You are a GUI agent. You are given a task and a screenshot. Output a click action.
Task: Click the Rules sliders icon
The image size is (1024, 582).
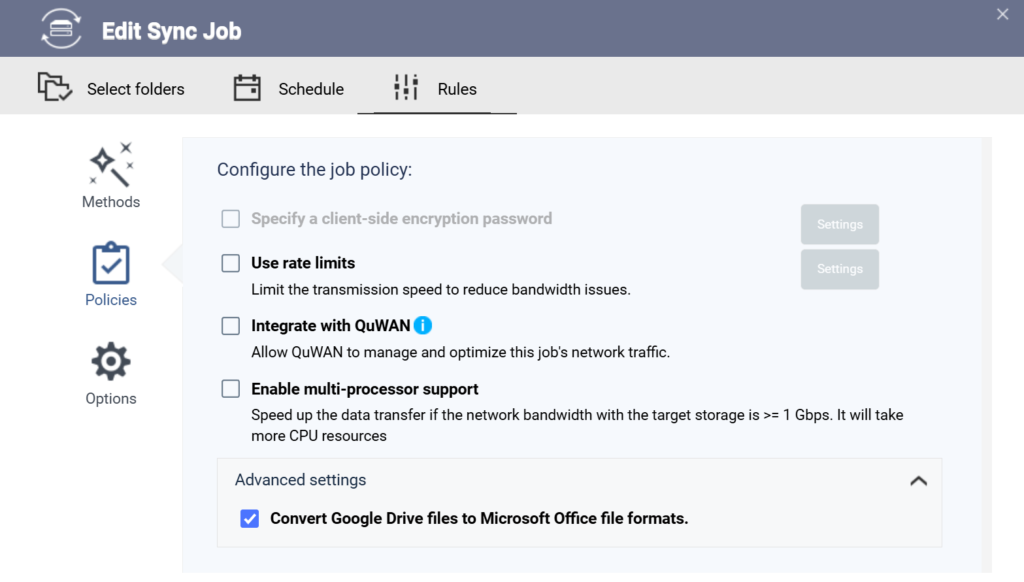pos(406,87)
